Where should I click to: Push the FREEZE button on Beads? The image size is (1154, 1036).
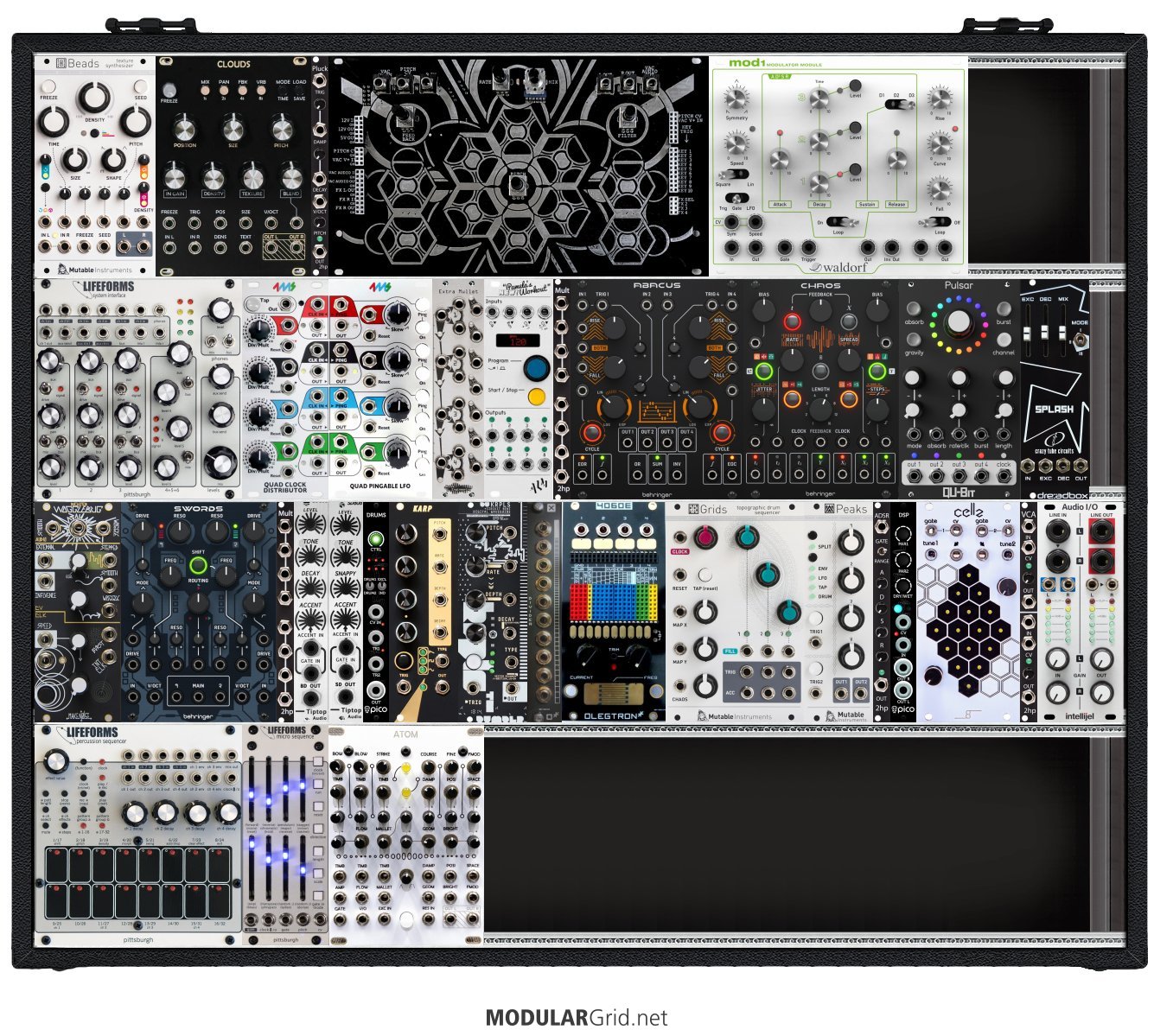pos(49,88)
